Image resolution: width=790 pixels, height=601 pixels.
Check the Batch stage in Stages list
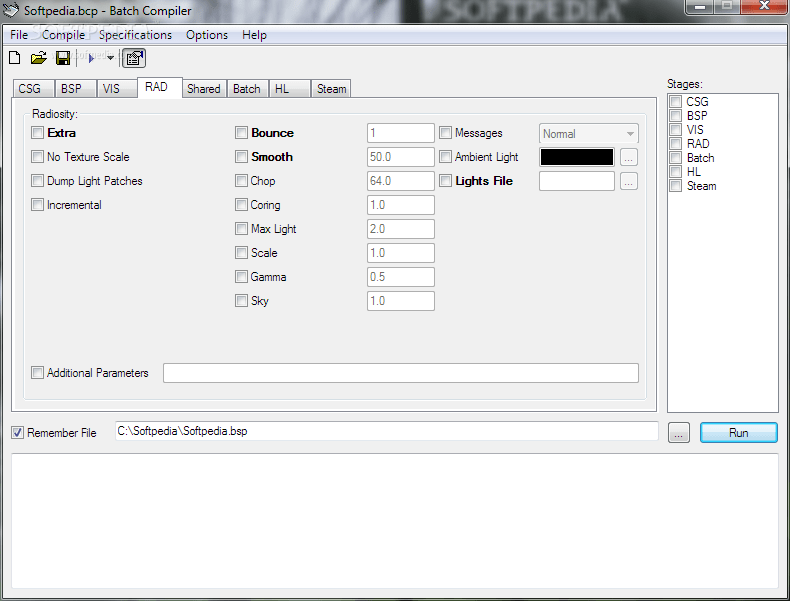click(676, 158)
